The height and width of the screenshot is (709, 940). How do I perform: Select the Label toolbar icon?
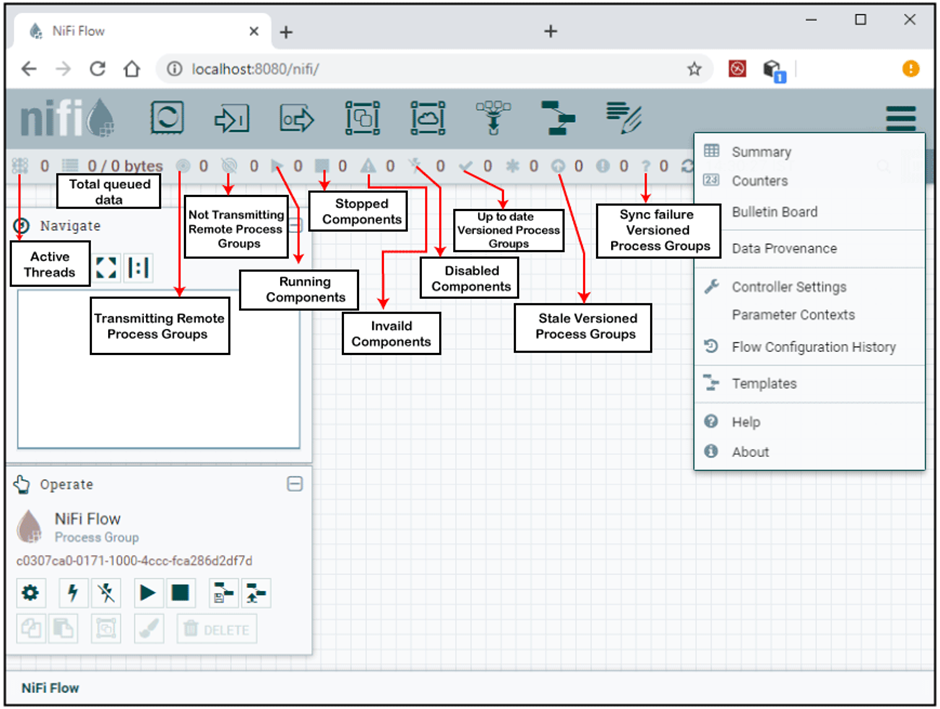pos(624,117)
